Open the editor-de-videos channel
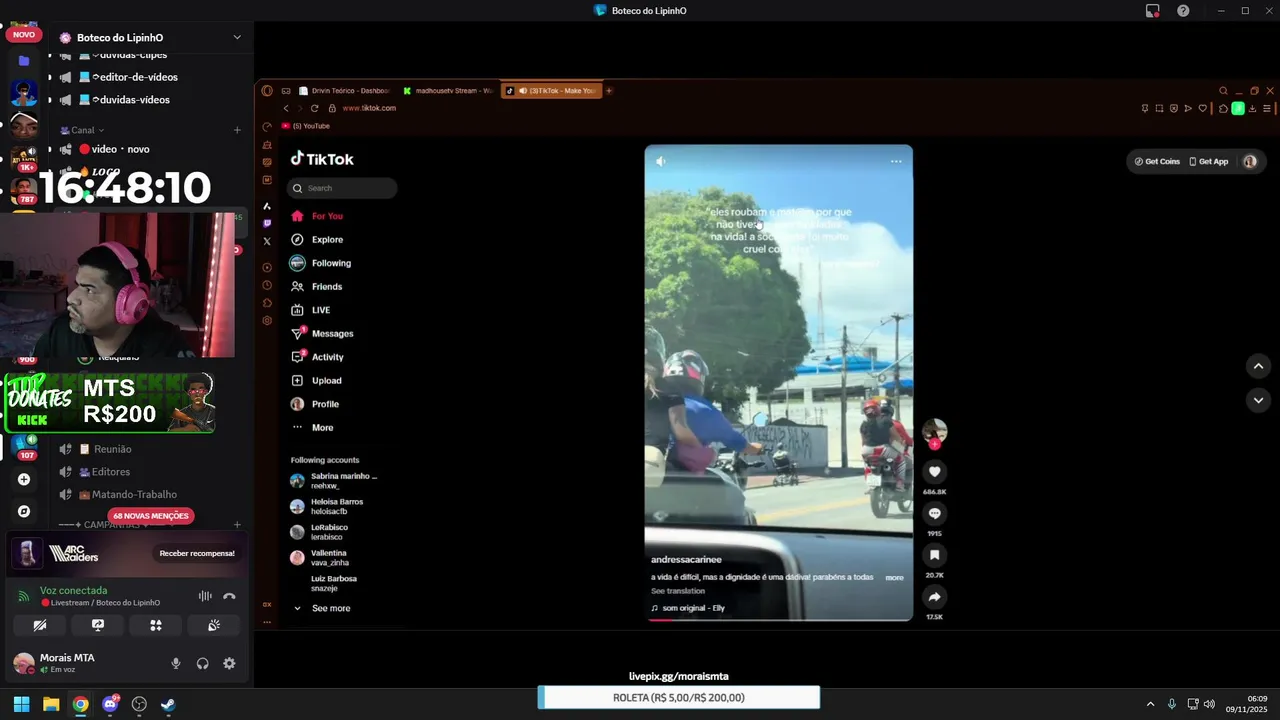Viewport: 1280px width, 720px height. point(135,77)
